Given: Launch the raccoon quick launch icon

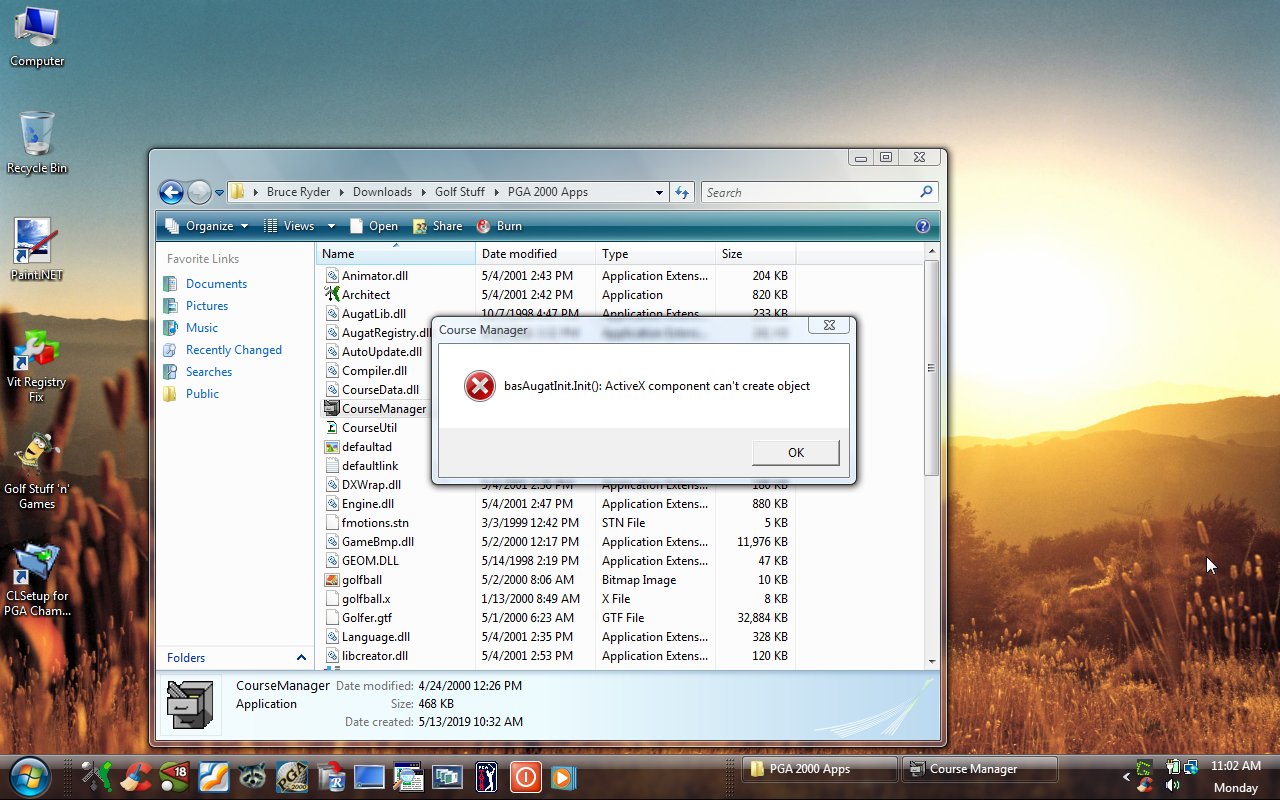Looking at the screenshot, I should [x=253, y=776].
